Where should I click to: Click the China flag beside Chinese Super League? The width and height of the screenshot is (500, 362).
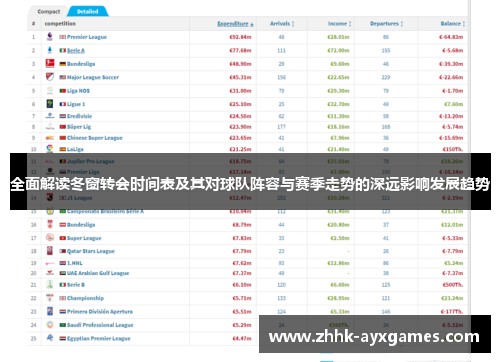tap(63, 138)
